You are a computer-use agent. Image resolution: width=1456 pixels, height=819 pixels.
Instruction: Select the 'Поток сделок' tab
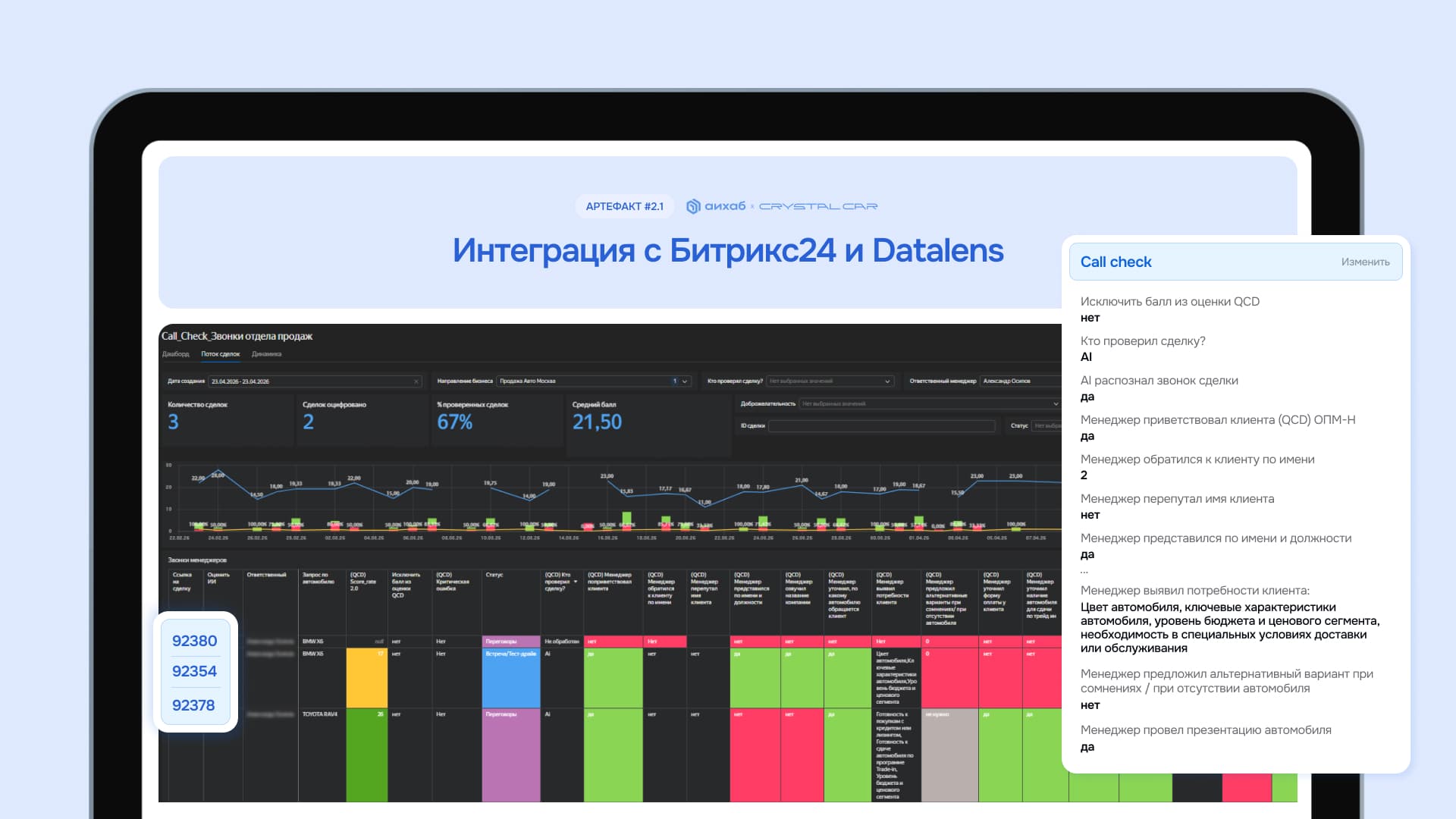(220, 354)
